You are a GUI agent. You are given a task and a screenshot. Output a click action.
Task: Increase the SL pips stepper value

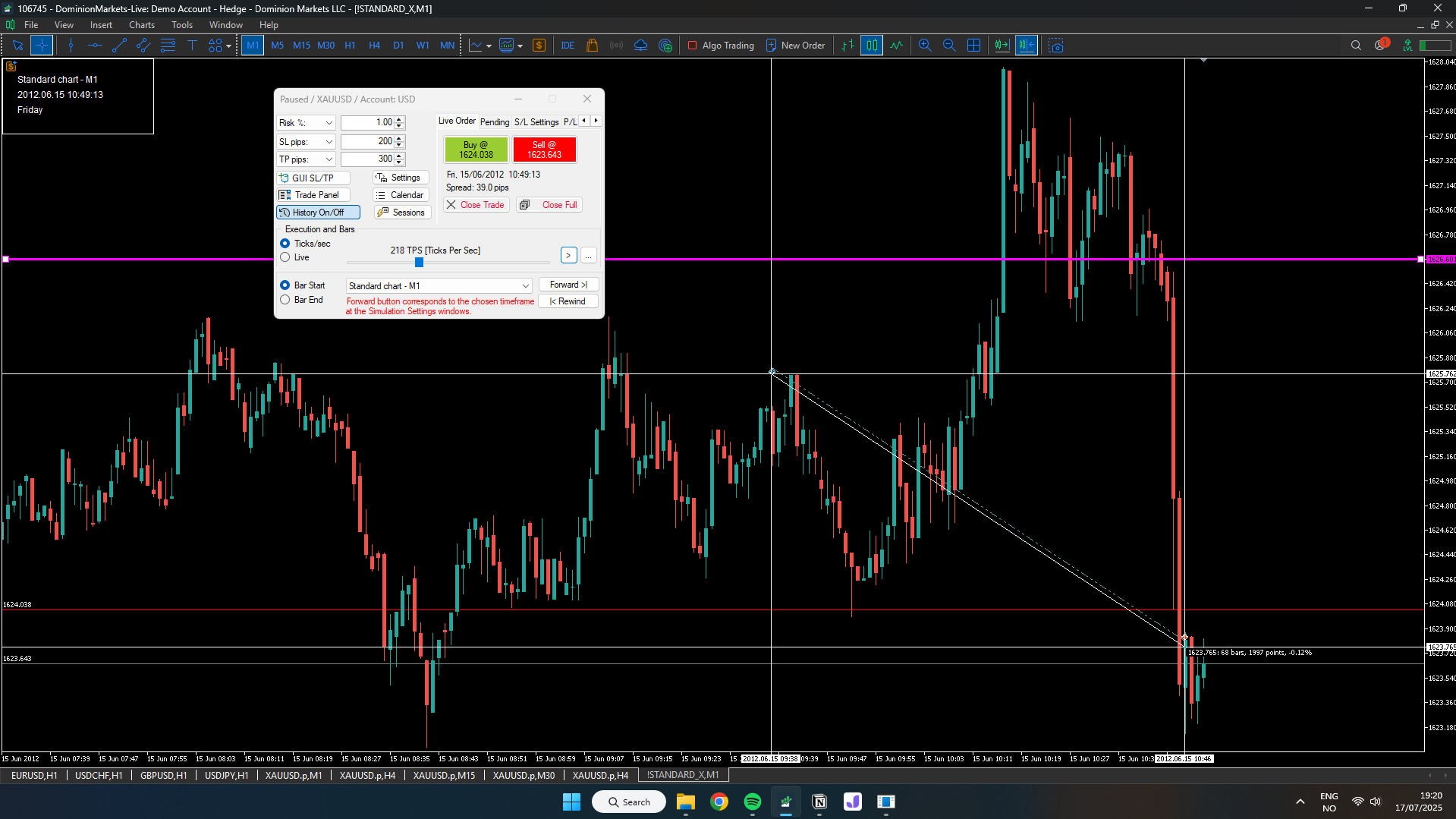click(400, 138)
